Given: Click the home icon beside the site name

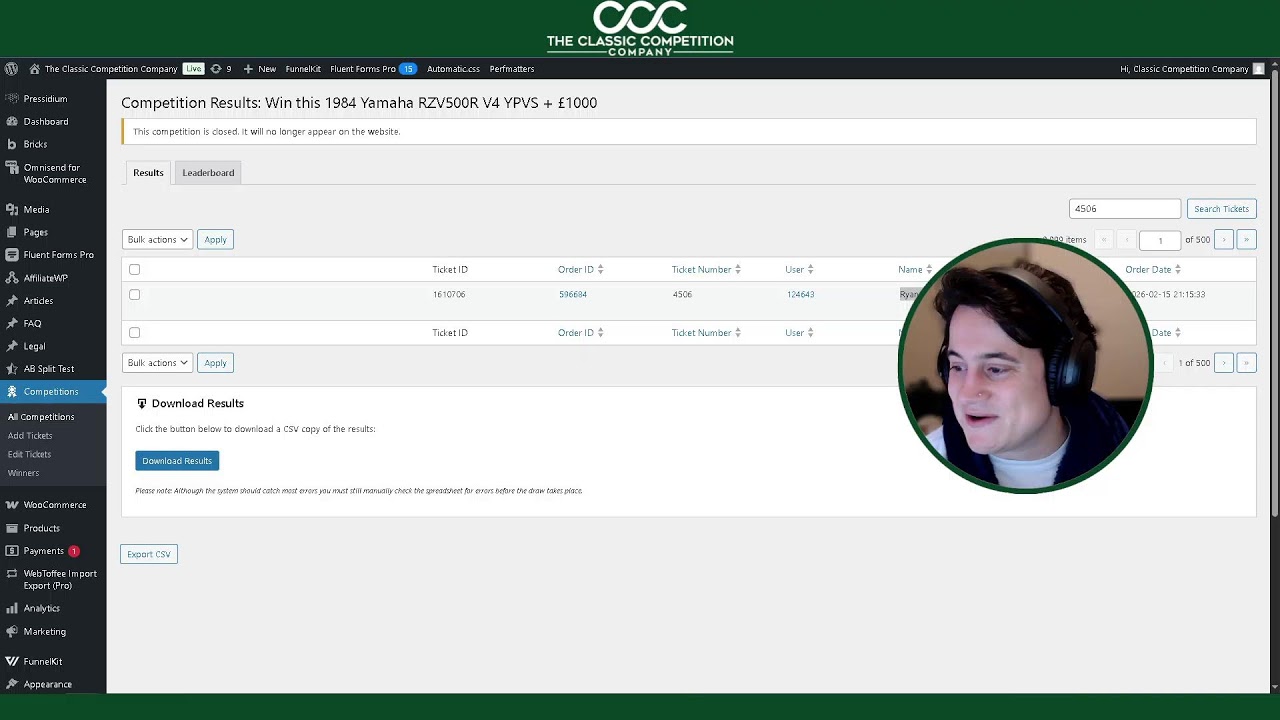Looking at the screenshot, I should tap(34, 69).
